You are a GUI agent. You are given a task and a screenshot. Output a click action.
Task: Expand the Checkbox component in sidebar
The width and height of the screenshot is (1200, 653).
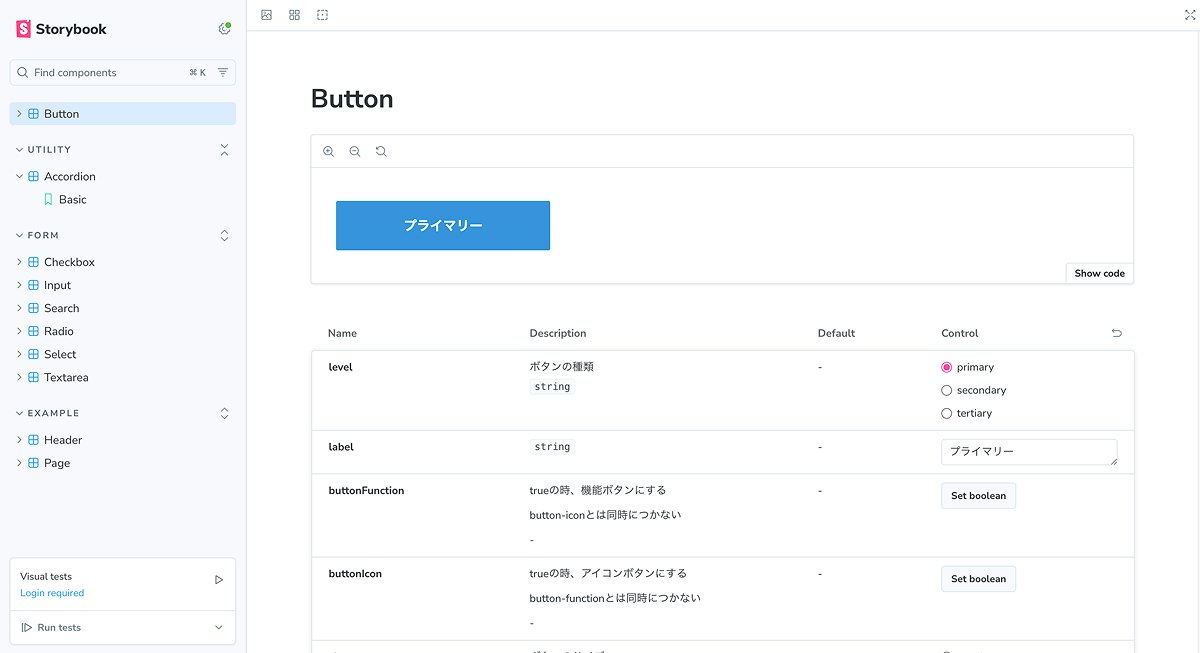pos(19,262)
